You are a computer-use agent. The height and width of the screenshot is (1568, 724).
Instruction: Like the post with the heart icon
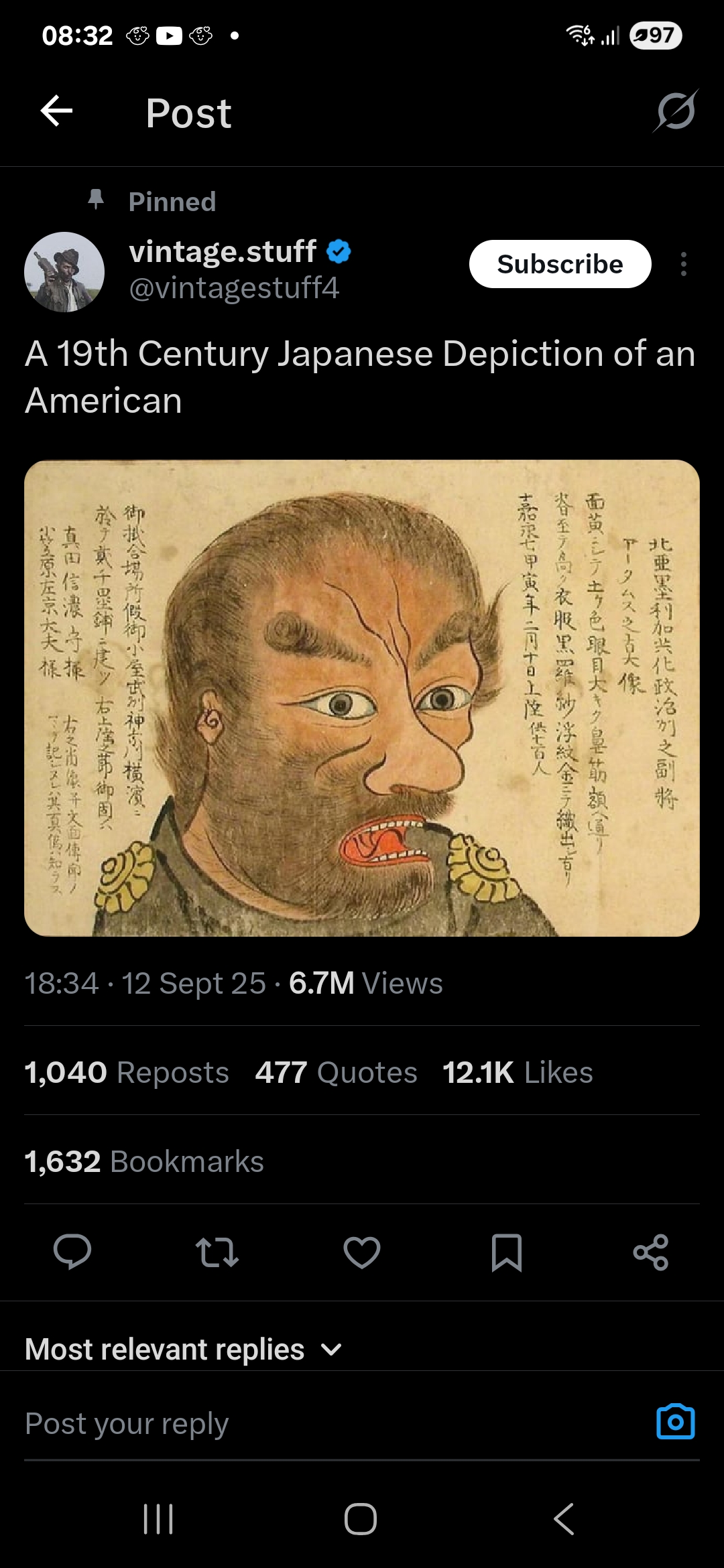pos(362,1252)
